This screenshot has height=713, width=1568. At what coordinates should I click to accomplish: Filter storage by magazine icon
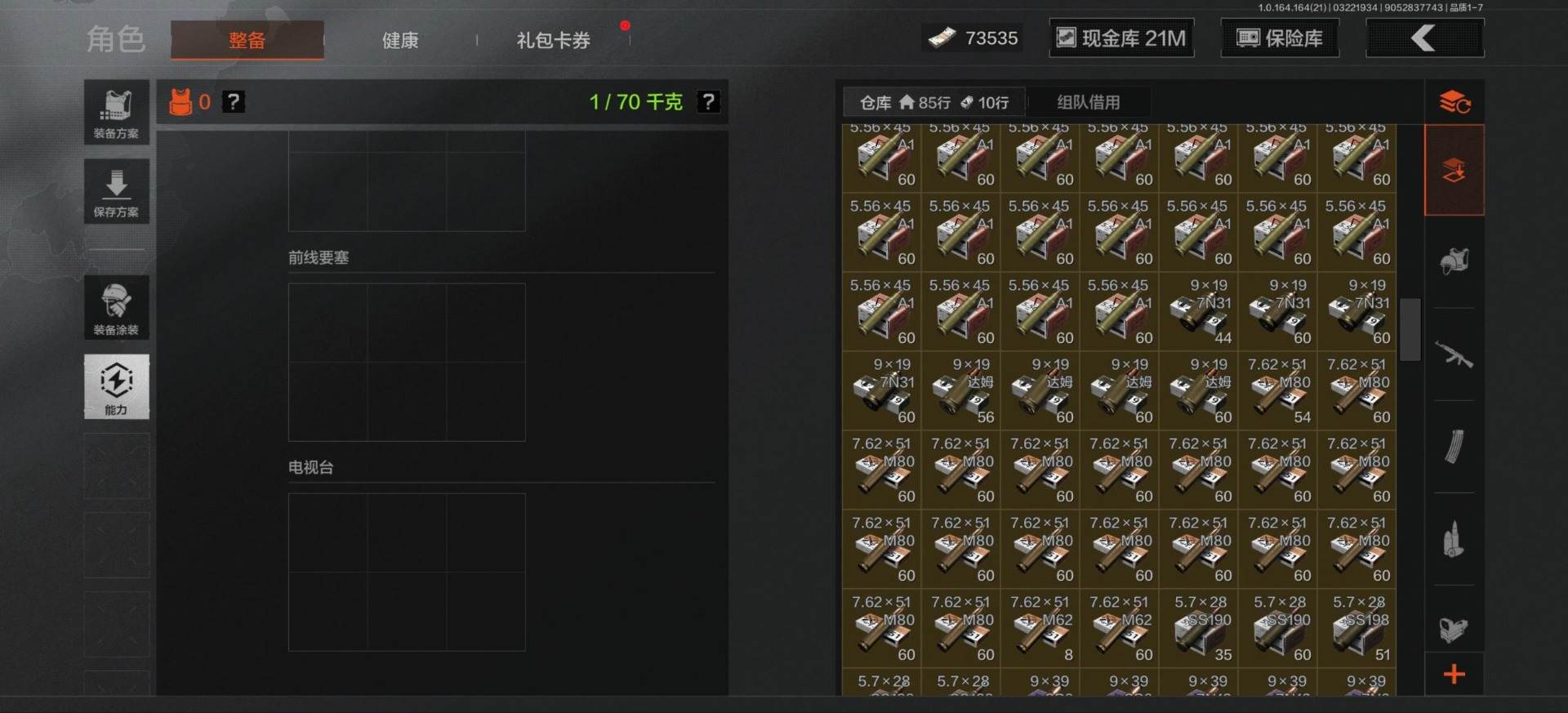point(1454,447)
